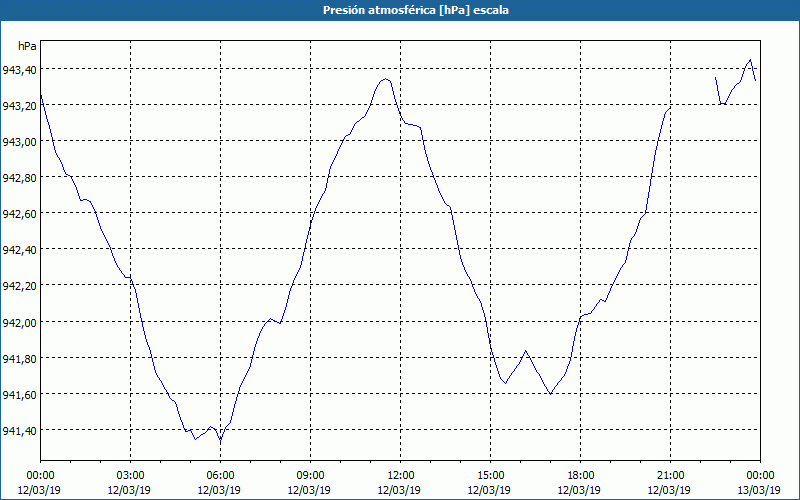Select the 12/03/19 date under 12:00
The height and width of the screenshot is (500, 800).
coord(399,490)
